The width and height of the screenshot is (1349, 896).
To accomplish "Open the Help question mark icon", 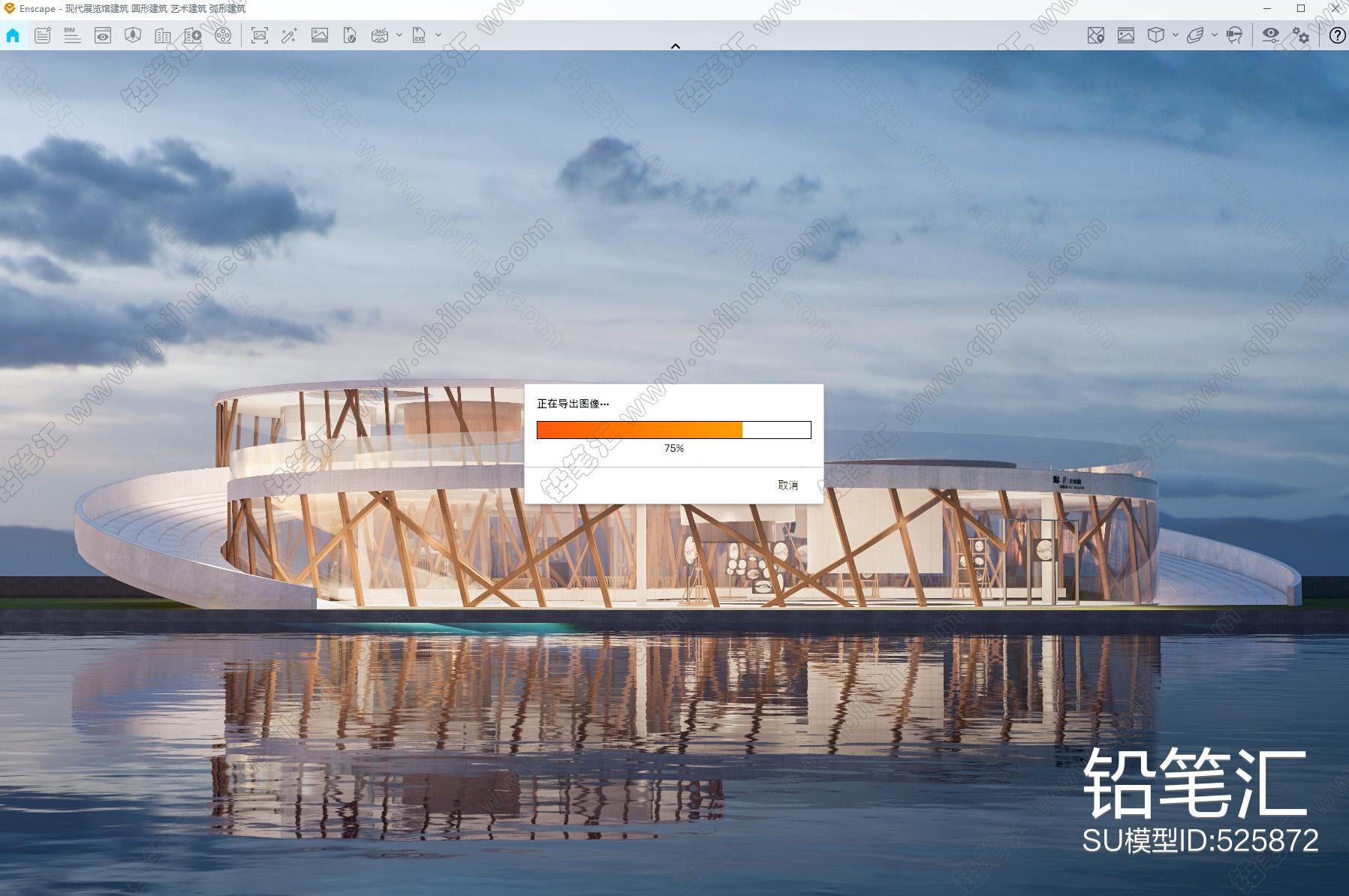I will pos(1337,35).
